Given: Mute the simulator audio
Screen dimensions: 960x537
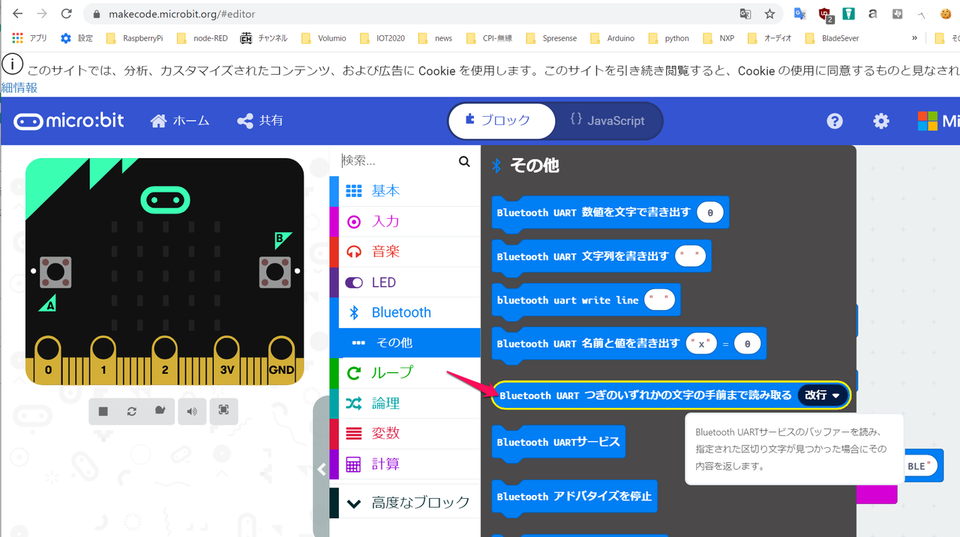Looking at the screenshot, I should [191, 410].
